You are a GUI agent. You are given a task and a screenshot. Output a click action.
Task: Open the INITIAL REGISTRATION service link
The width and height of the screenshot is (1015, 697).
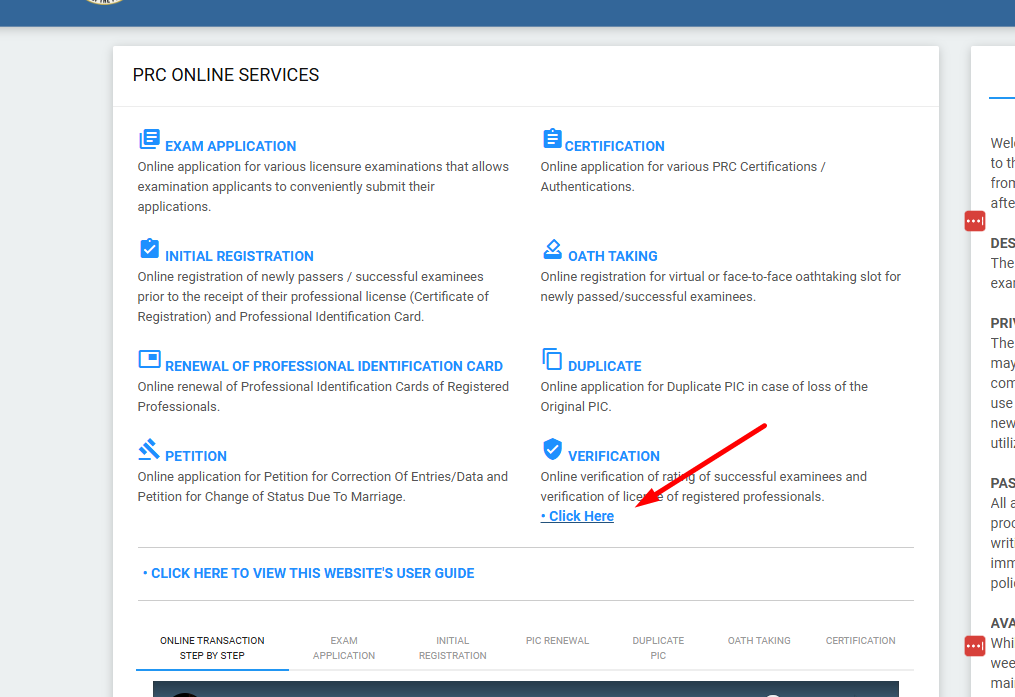click(240, 256)
